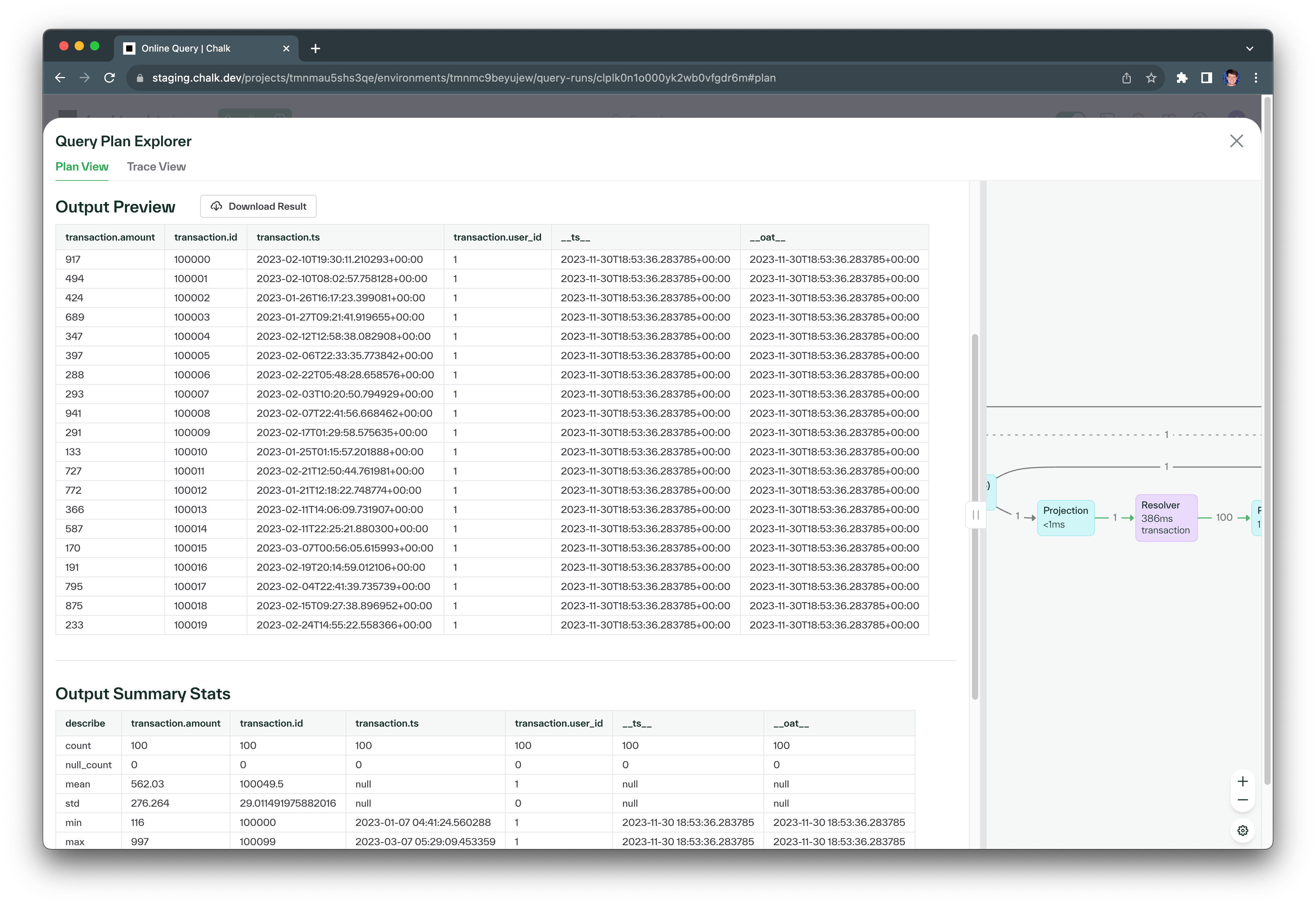Viewport: 1316px width, 906px height.
Task: Expand the tab search chevron
Action: point(1249,48)
